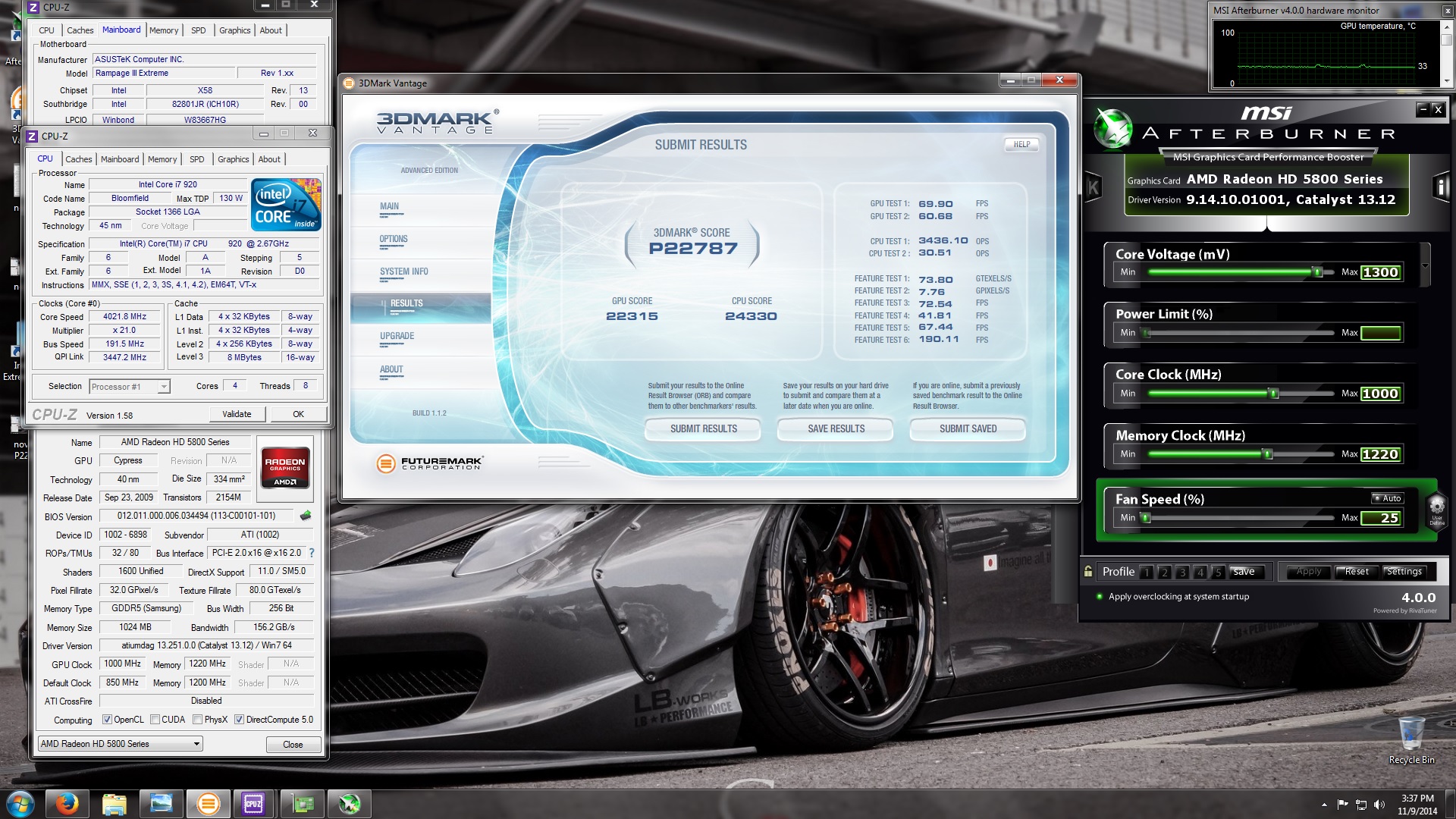Click the Core Clock max value field
The image size is (1456, 819).
coord(1380,394)
